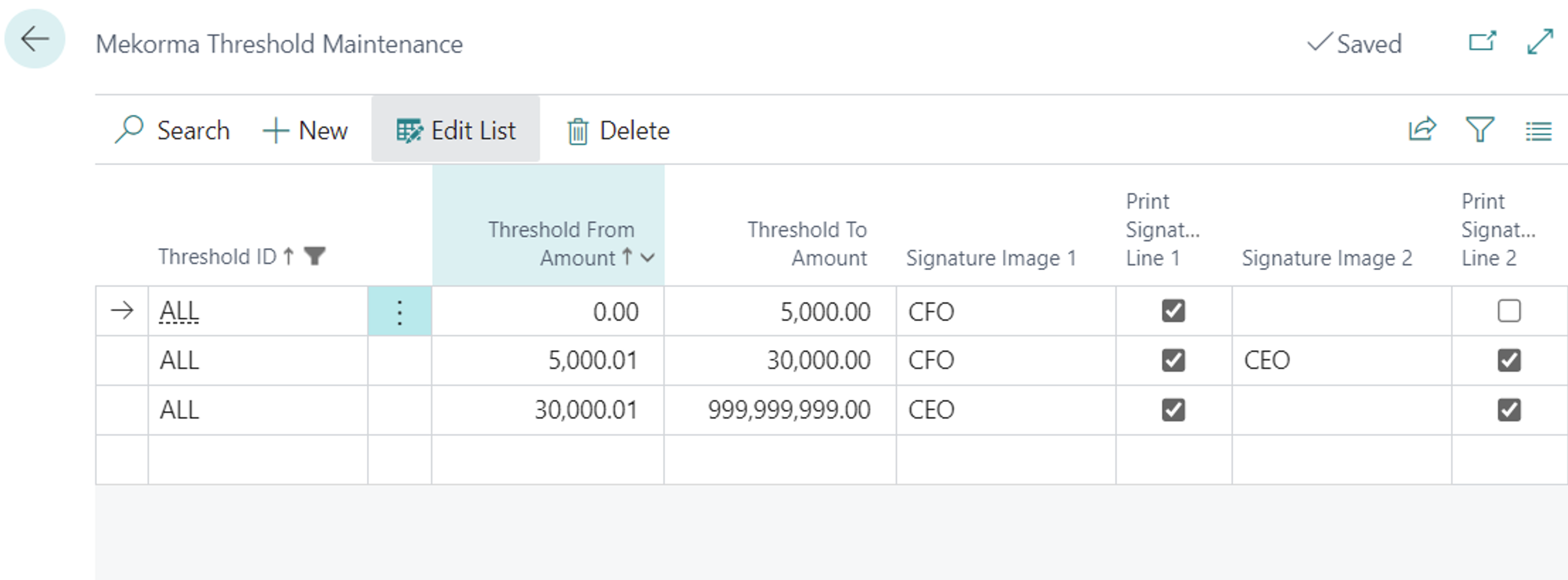
Task: Check Print Signature Line 2 for 0.00 row
Action: 1509,311
